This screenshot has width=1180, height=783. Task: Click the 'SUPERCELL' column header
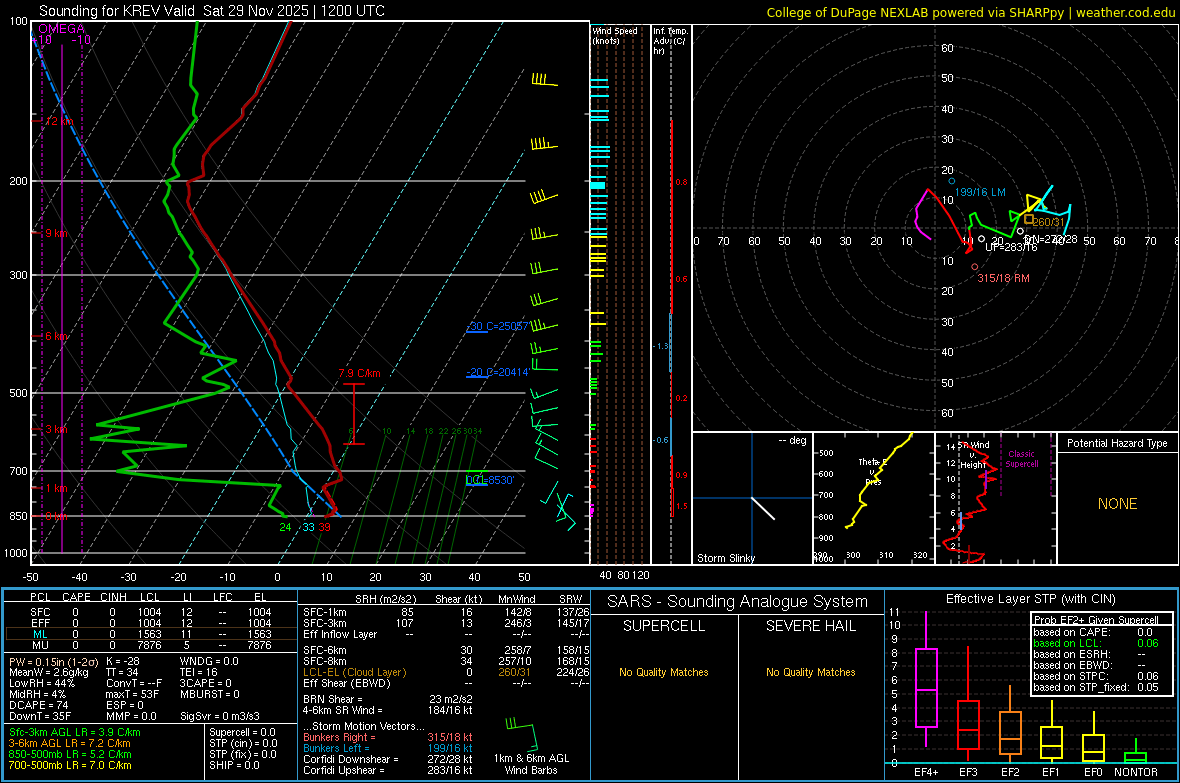[x=664, y=626]
